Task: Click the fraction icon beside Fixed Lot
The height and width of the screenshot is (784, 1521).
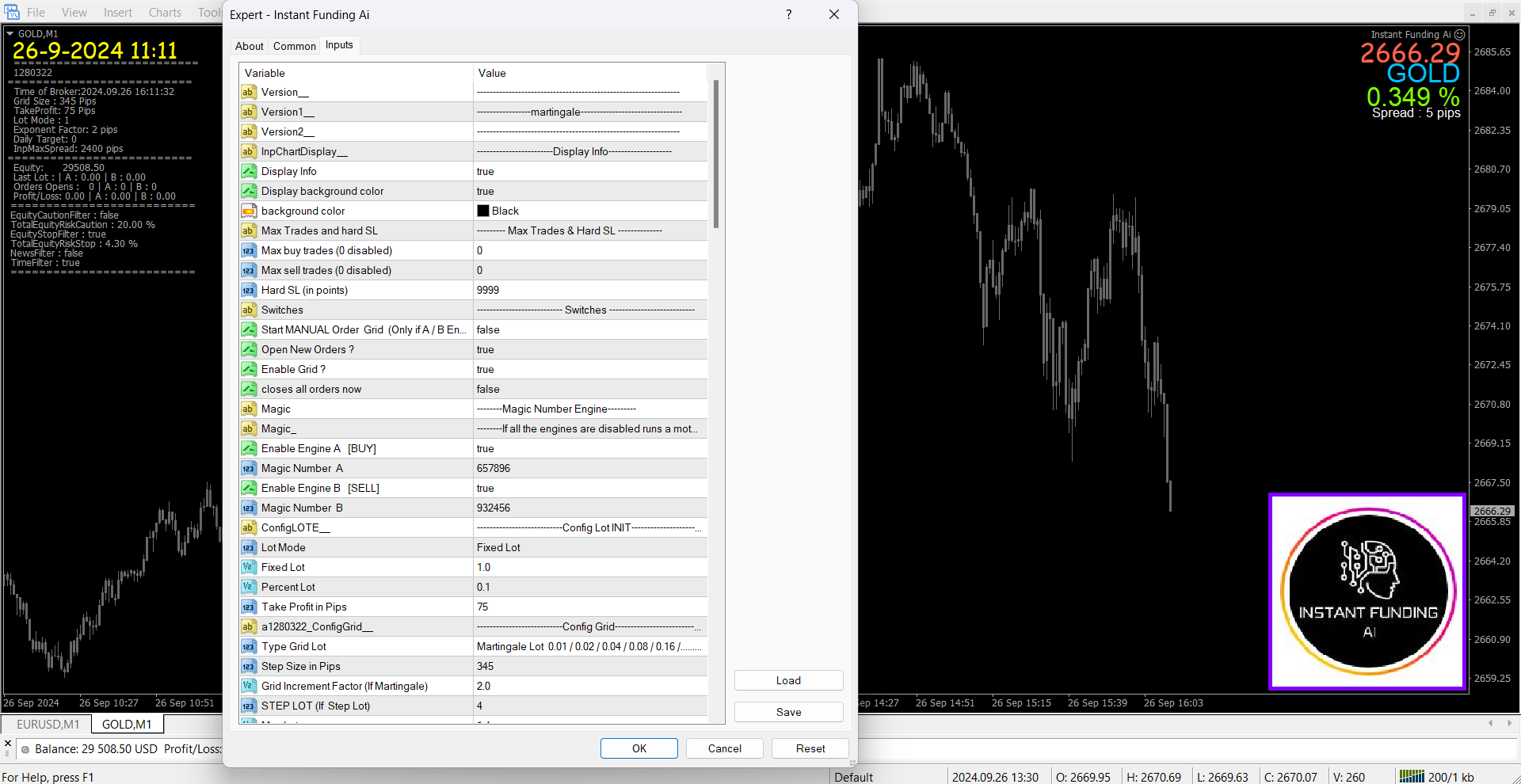Action: pyautogui.click(x=249, y=567)
